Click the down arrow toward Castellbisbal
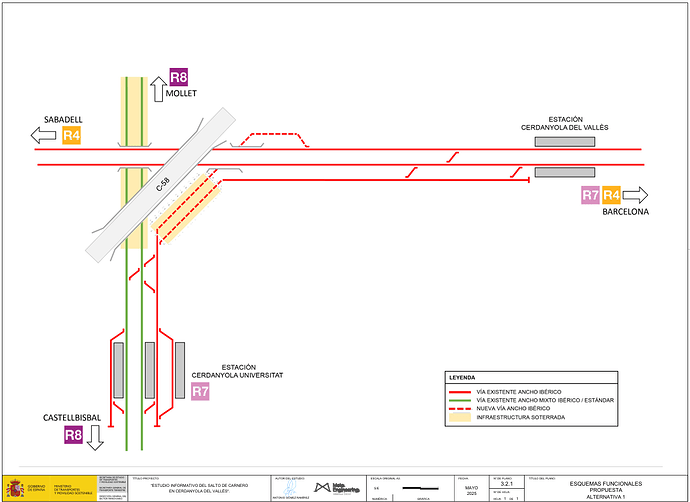This screenshot has height=502, width=690. [x=96, y=437]
